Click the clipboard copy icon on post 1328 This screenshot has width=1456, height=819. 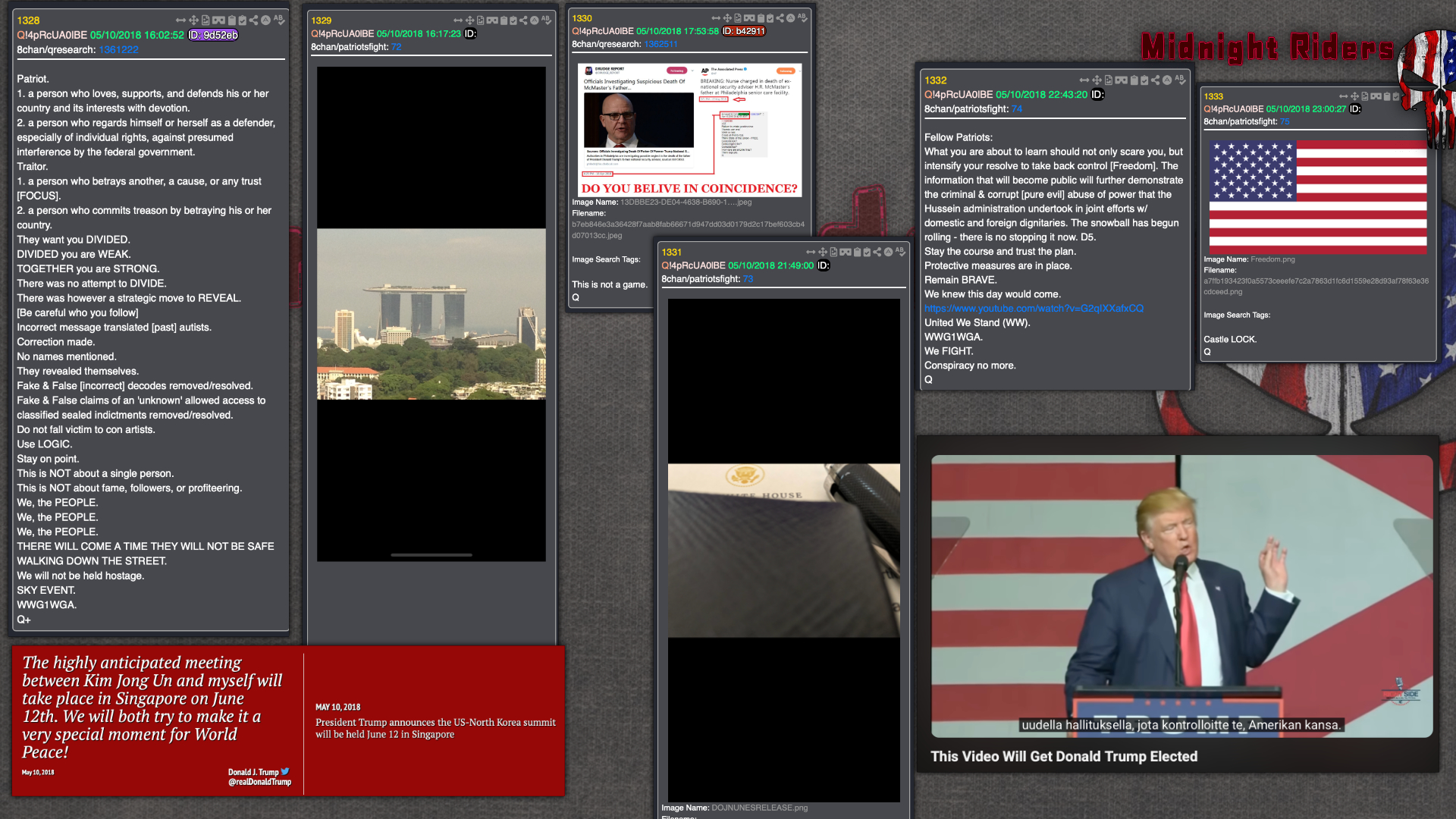point(232,20)
